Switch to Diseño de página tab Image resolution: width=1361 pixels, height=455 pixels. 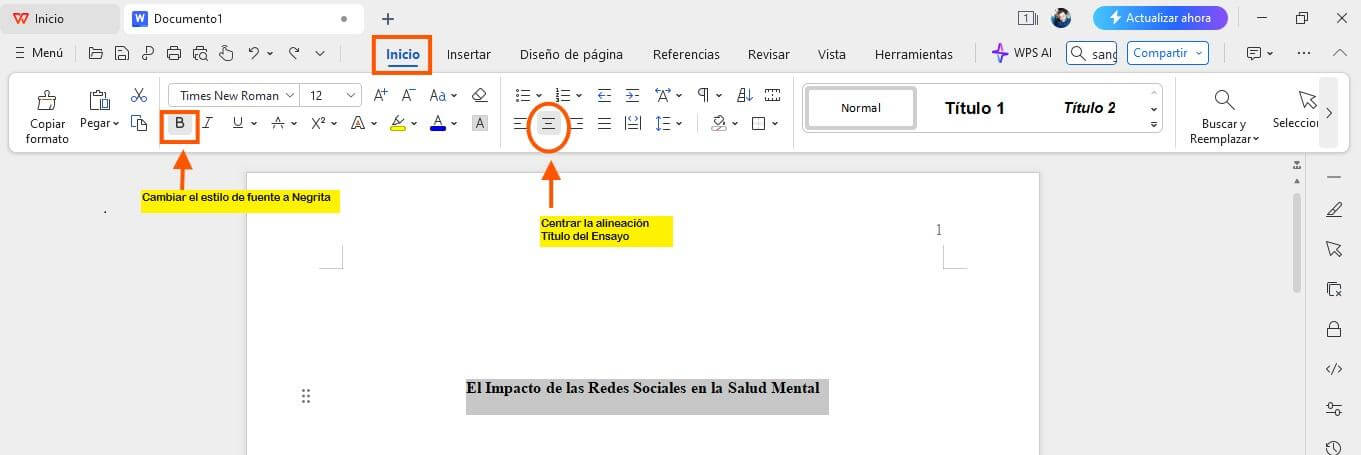pos(571,54)
